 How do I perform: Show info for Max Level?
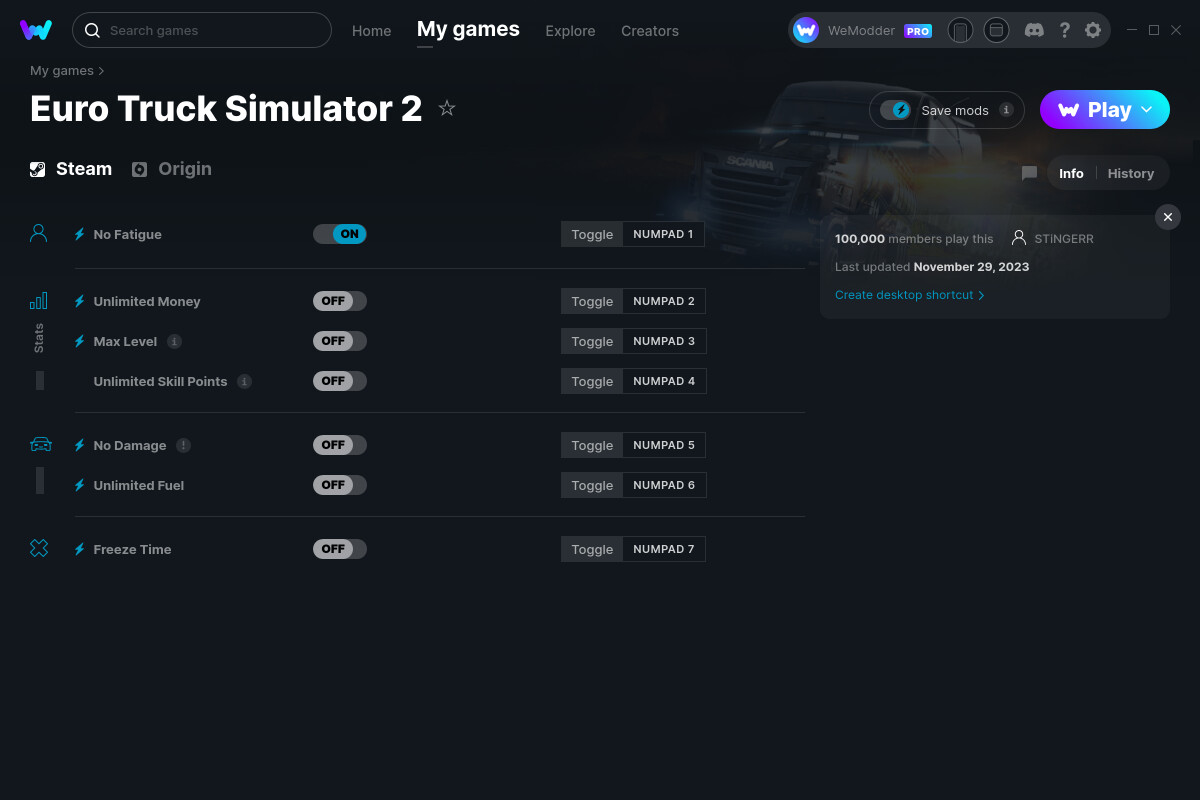coord(174,341)
